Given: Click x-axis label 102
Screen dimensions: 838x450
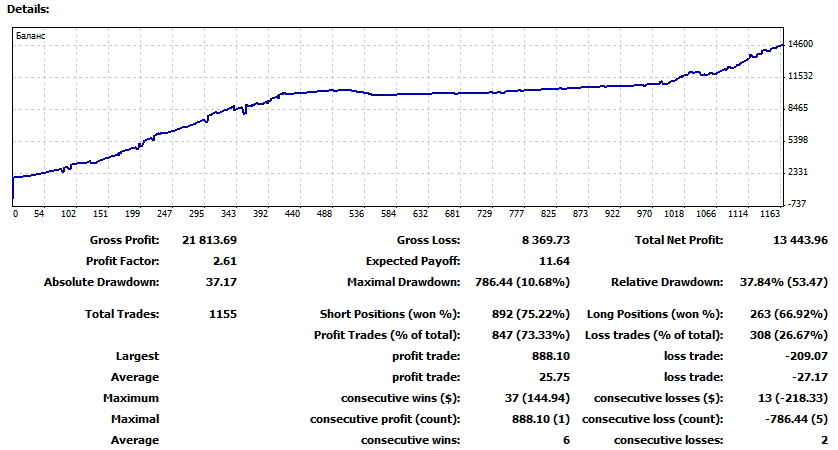Looking at the screenshot, I should coord(68,214).
